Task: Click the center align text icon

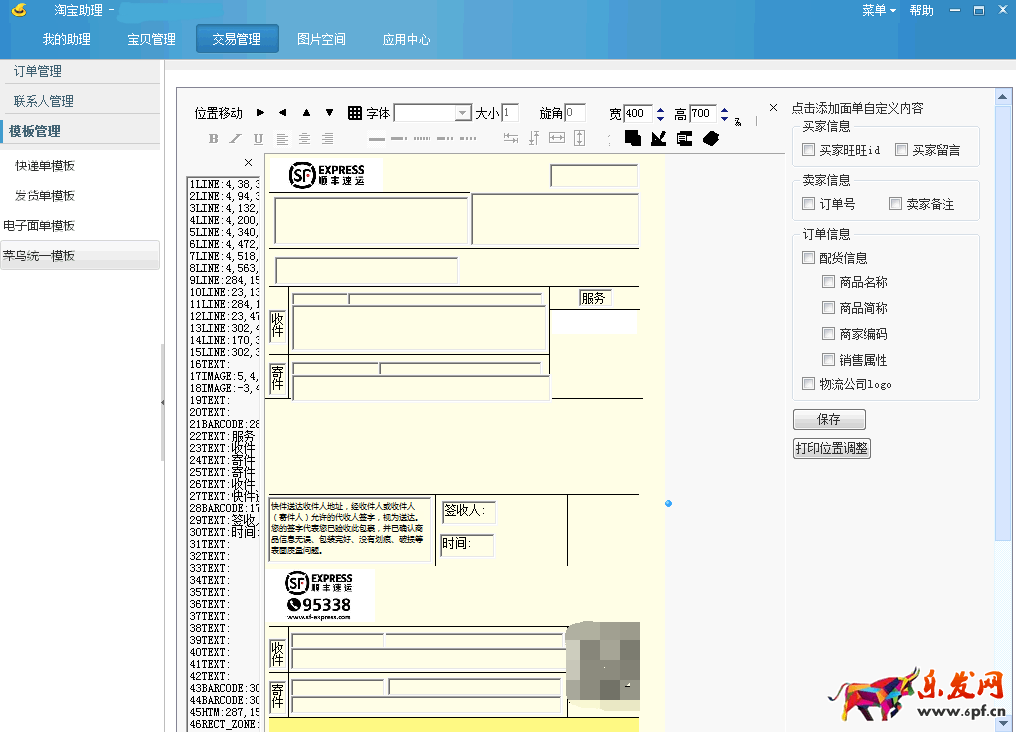Action: click(304, 139)
